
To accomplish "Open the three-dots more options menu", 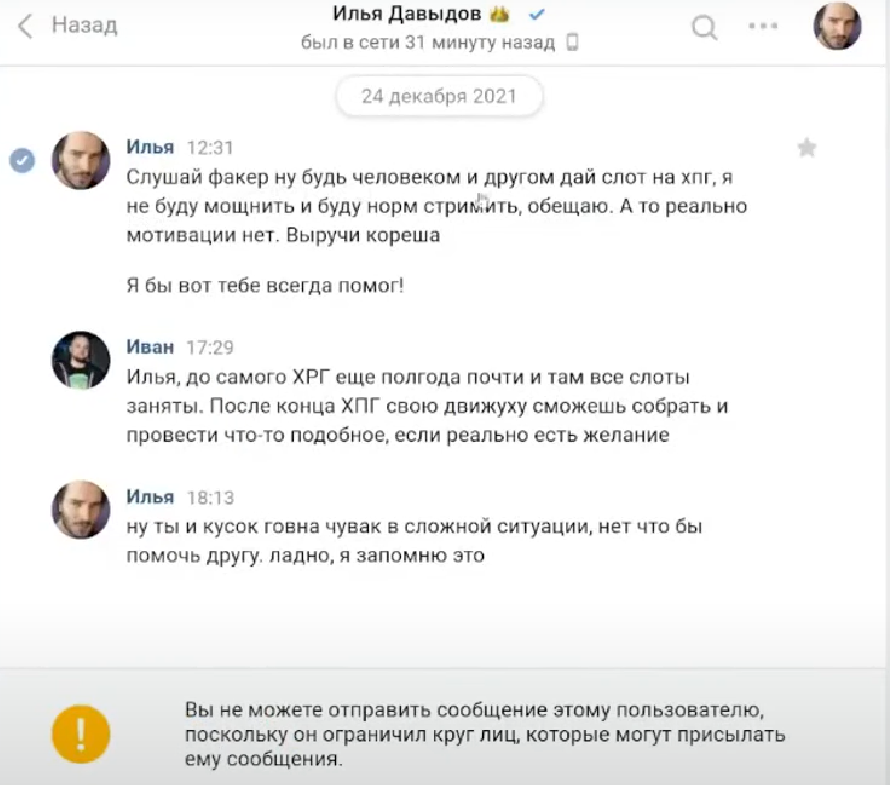I will [763, 26].
